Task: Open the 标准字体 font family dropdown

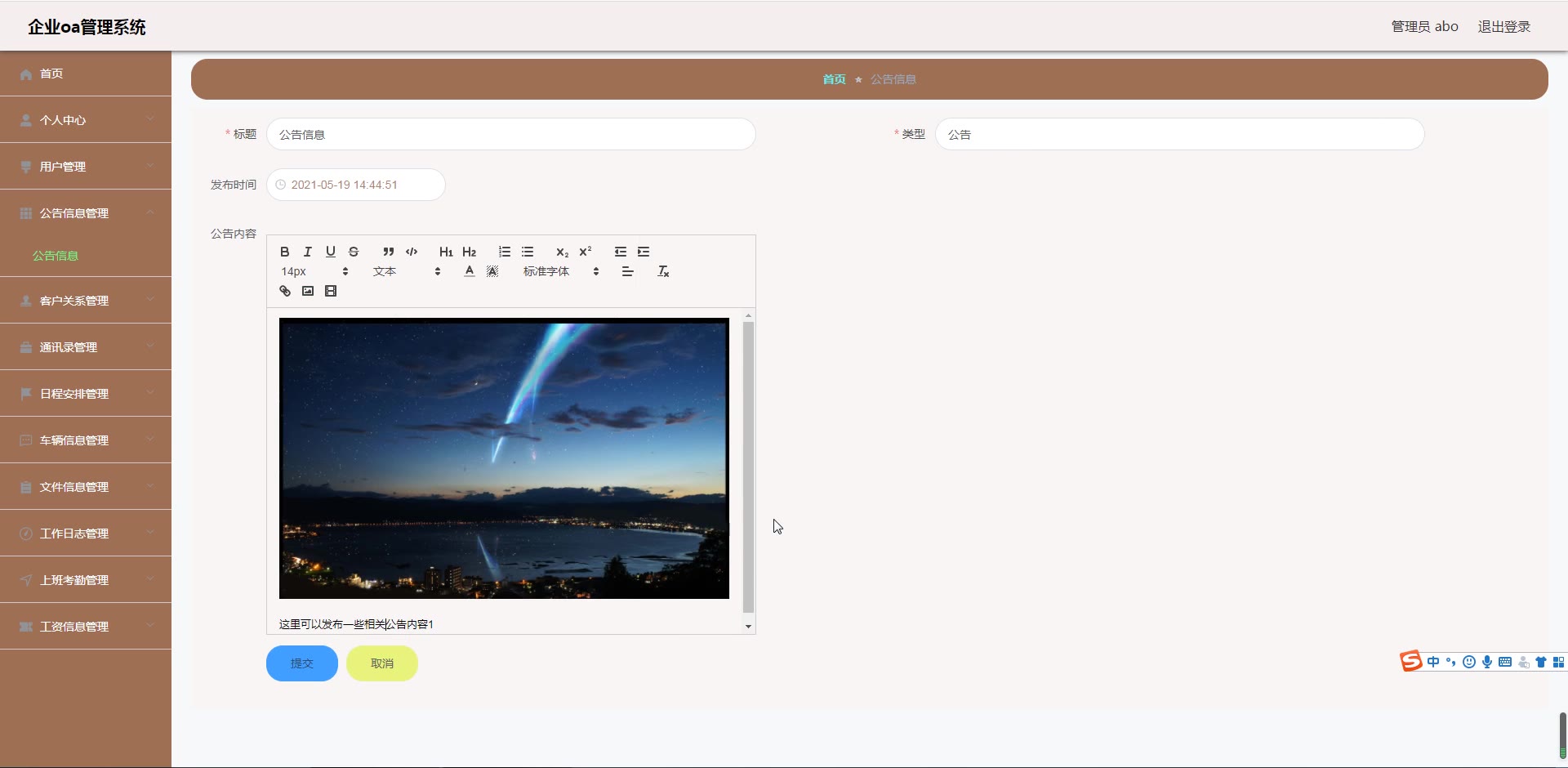Action: (x=561, y=271)
